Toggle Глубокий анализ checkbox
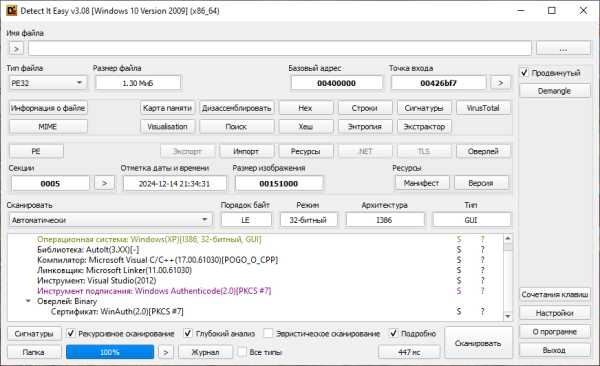 [x=188, y=333]
